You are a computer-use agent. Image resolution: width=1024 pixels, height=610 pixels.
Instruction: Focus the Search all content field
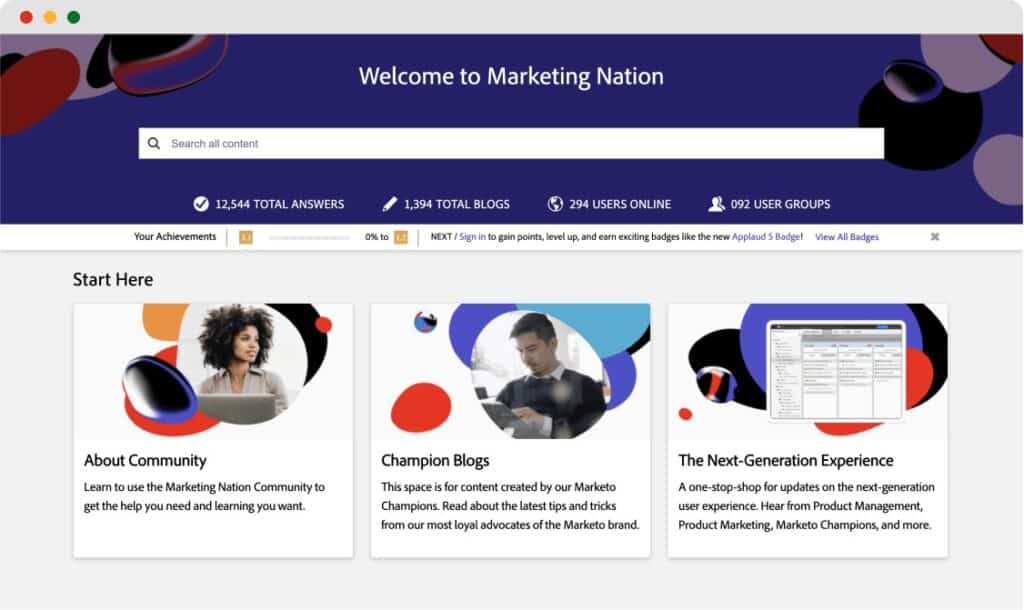click(511, 143)
